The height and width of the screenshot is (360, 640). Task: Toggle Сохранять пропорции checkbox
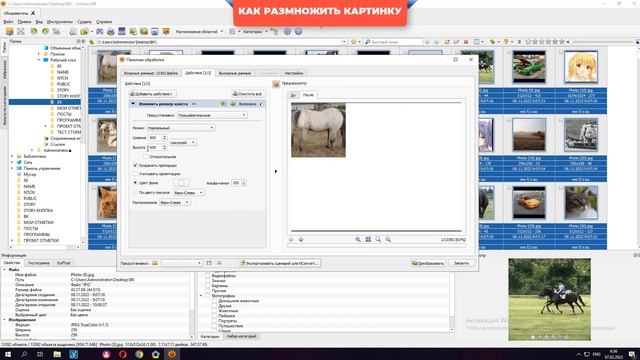136,166
